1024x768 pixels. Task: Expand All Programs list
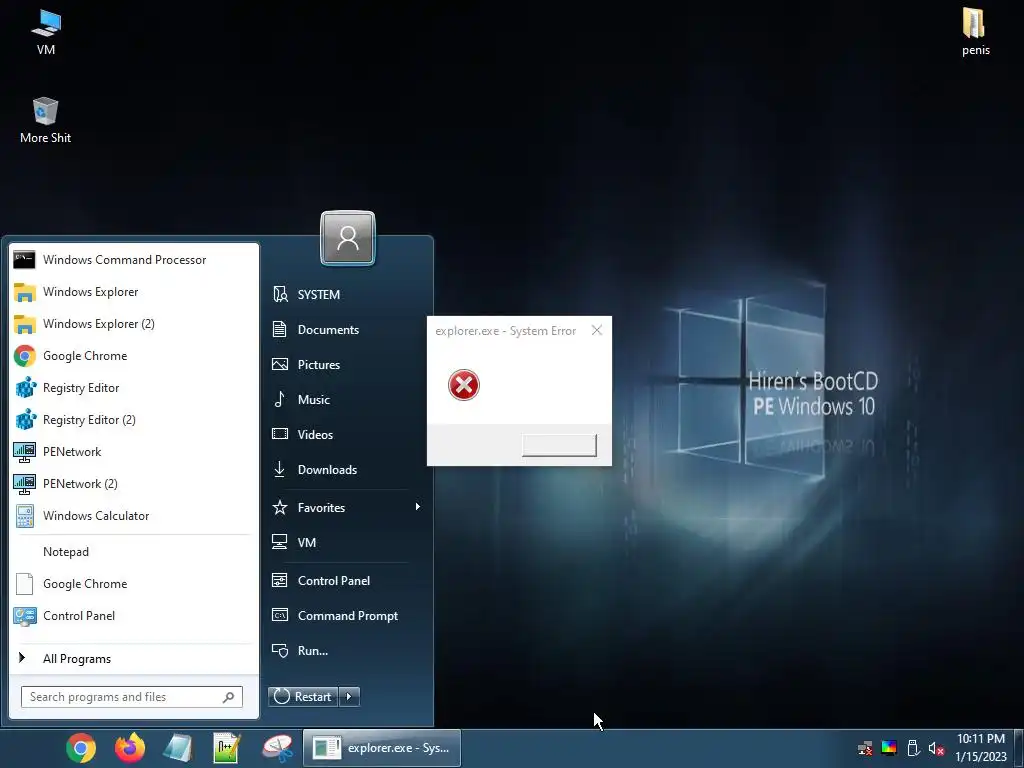[135, 659]
